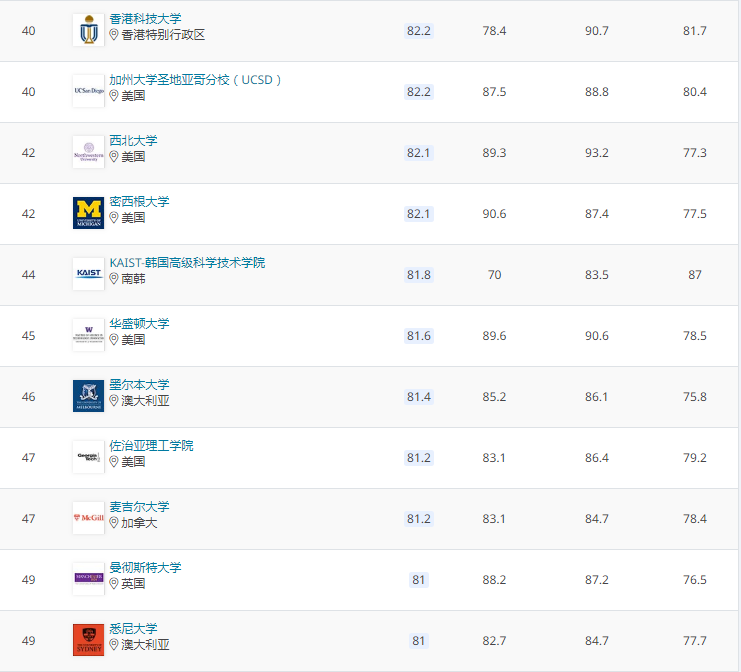The width and height of the screenshot is (741, 672).
Task: Click the University of Washington logo
Action: pyautogui.click(x=88, y=335)
